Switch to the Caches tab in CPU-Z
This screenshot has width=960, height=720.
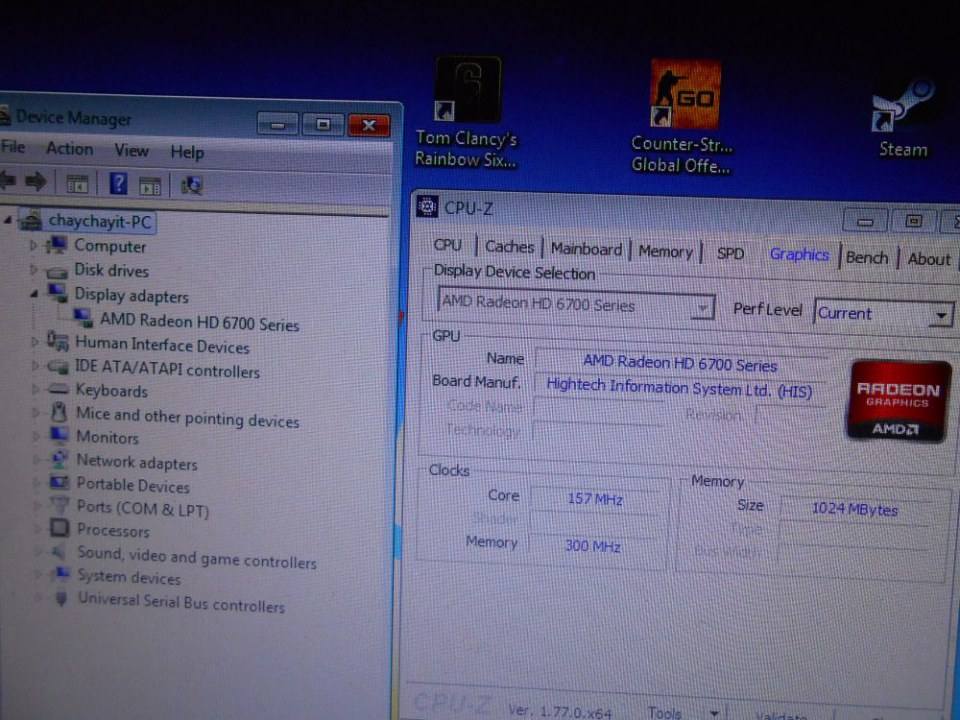click(x=509, y=247)
